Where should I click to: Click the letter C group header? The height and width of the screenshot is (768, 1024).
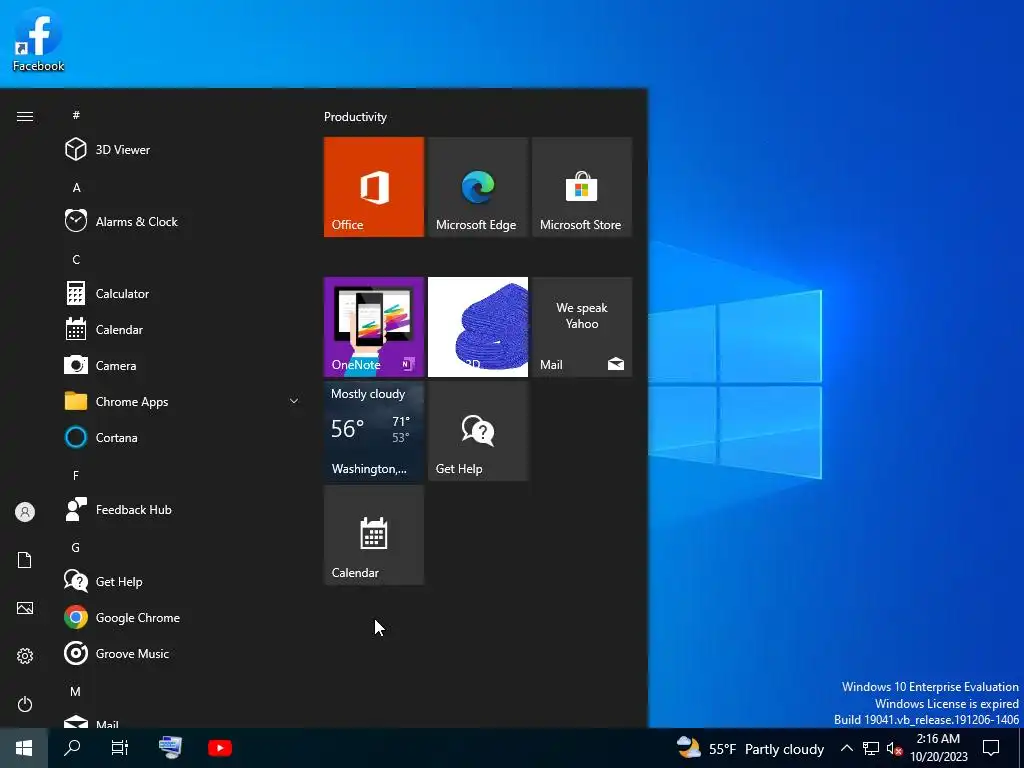pos(76,259)
